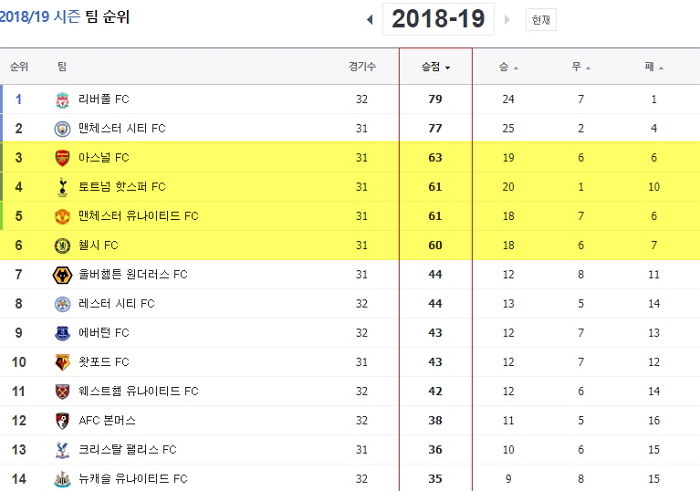Click the Manchester City crest icon
700x491 pixels.
pyautogui.click(x=62, y=129)
